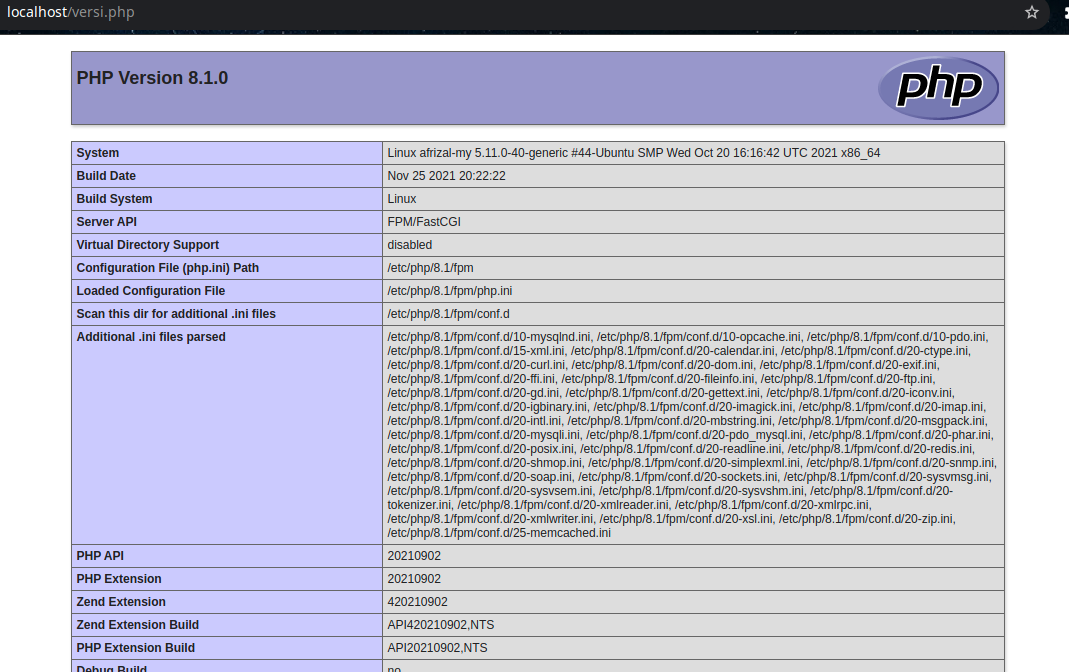Bookmark this page with the star icon
Screen dimensions: 1069x672
click(1032, 12)
